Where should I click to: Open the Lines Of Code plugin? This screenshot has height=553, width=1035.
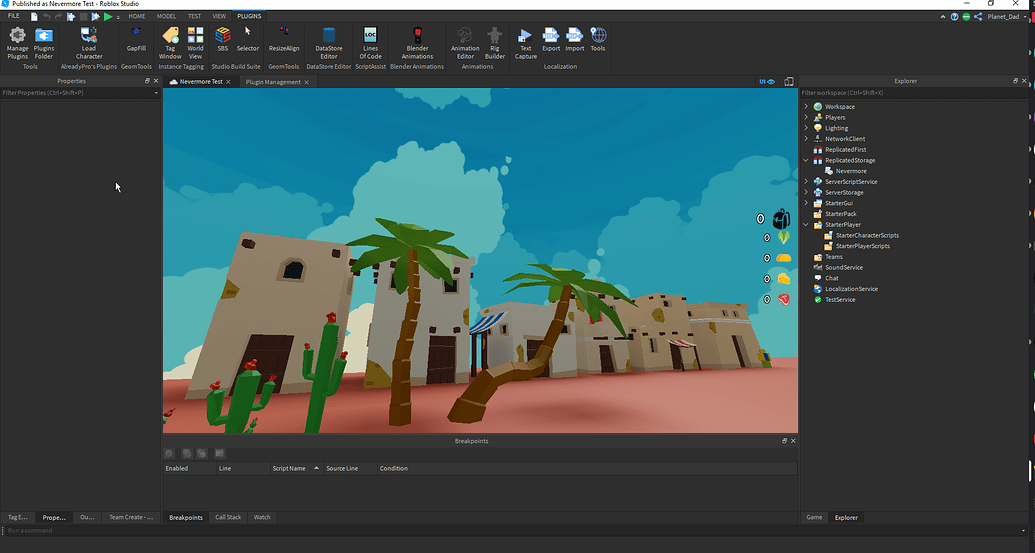(370, 44)
